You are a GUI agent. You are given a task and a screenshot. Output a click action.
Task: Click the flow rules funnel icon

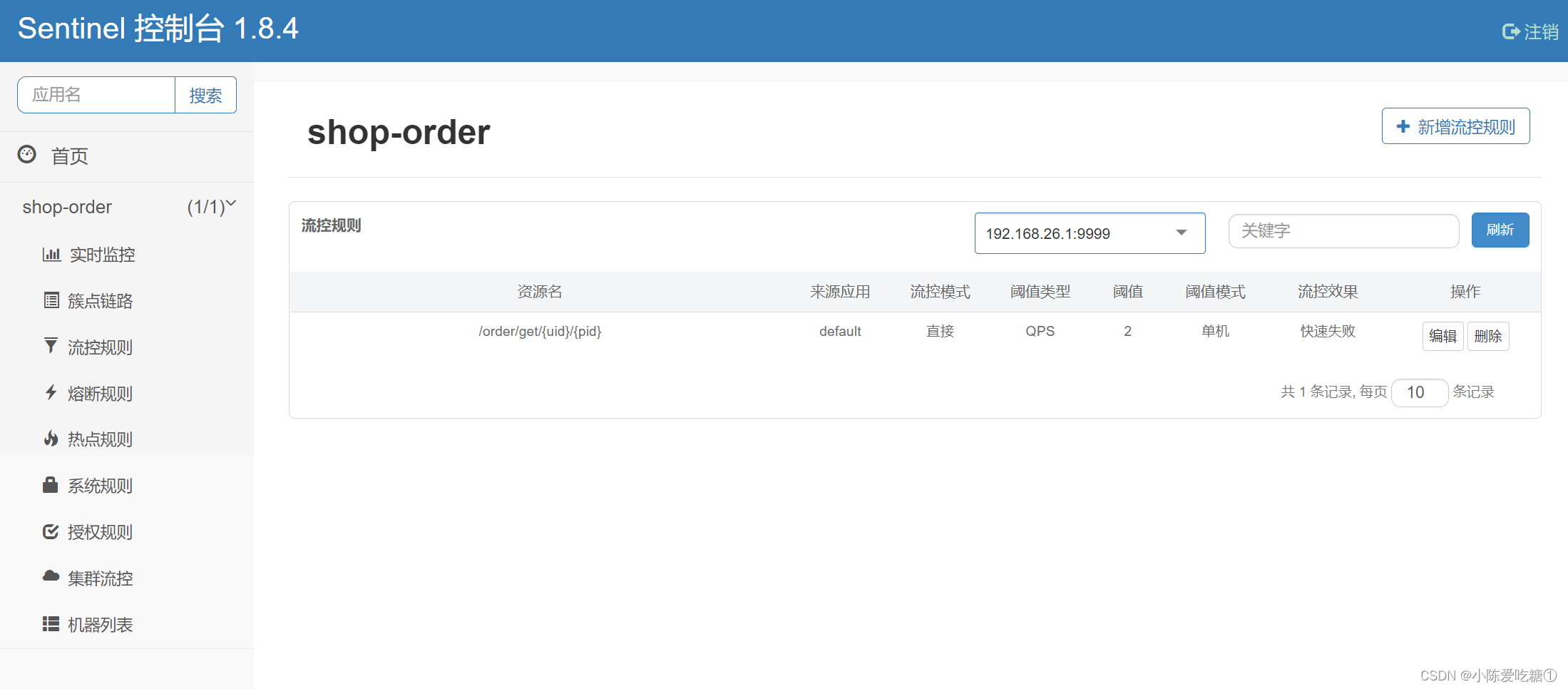[51, 346]
